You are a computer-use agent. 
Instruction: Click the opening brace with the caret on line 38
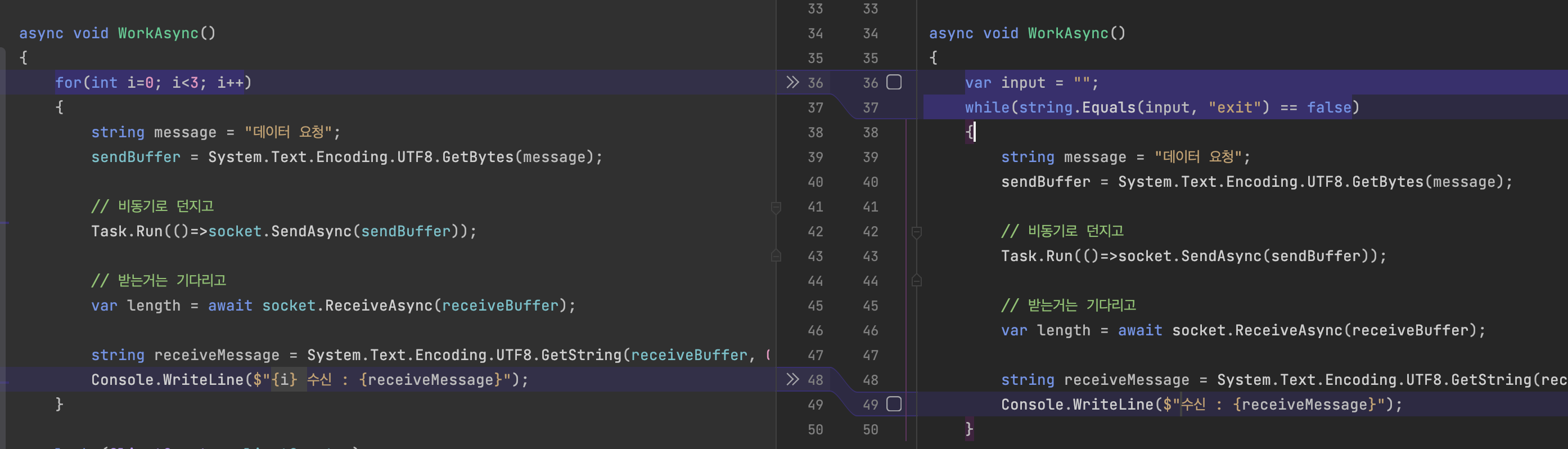point(969,132)
